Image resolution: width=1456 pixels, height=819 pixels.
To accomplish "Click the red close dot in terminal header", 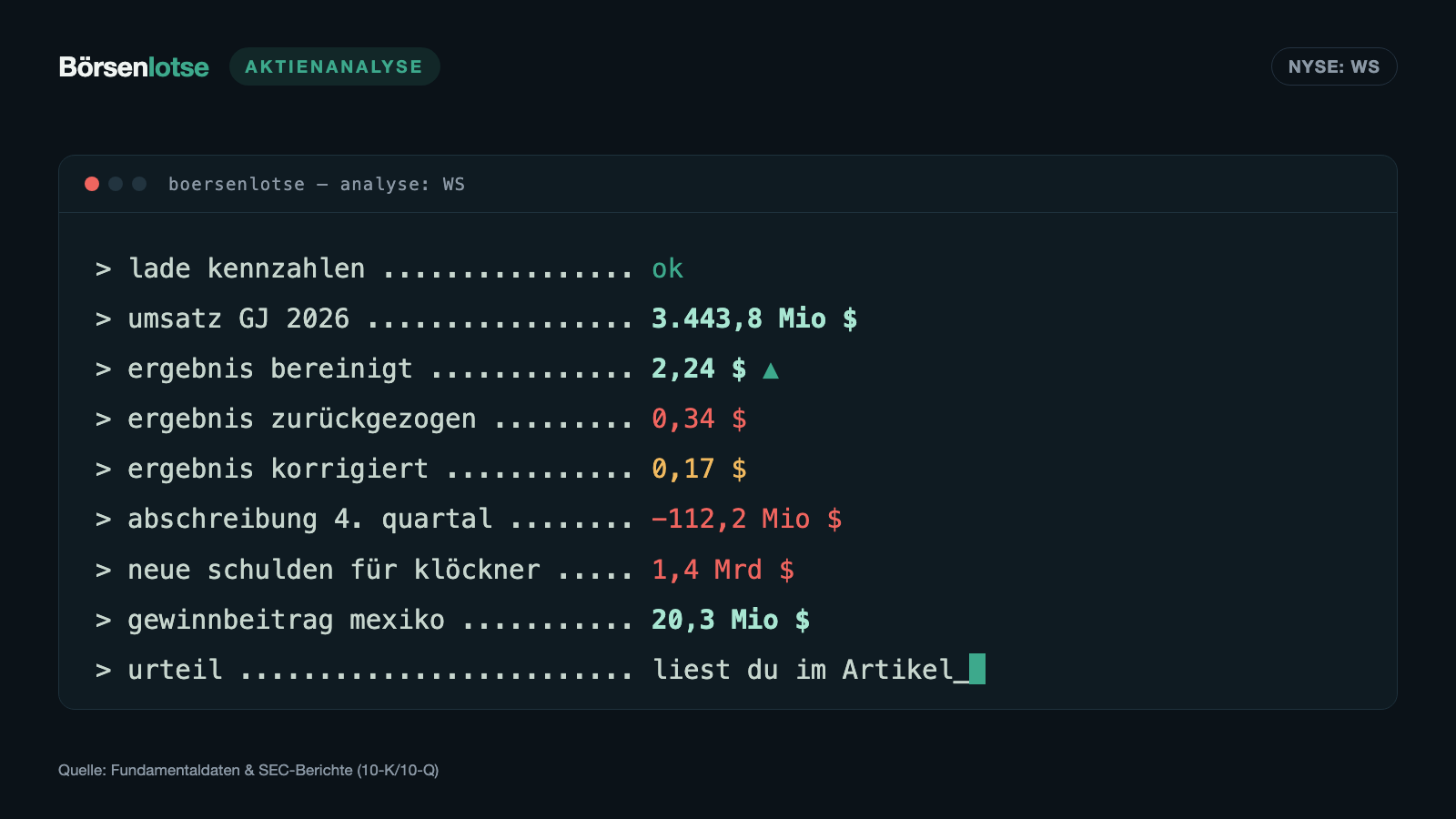I will tap(92, 184).
